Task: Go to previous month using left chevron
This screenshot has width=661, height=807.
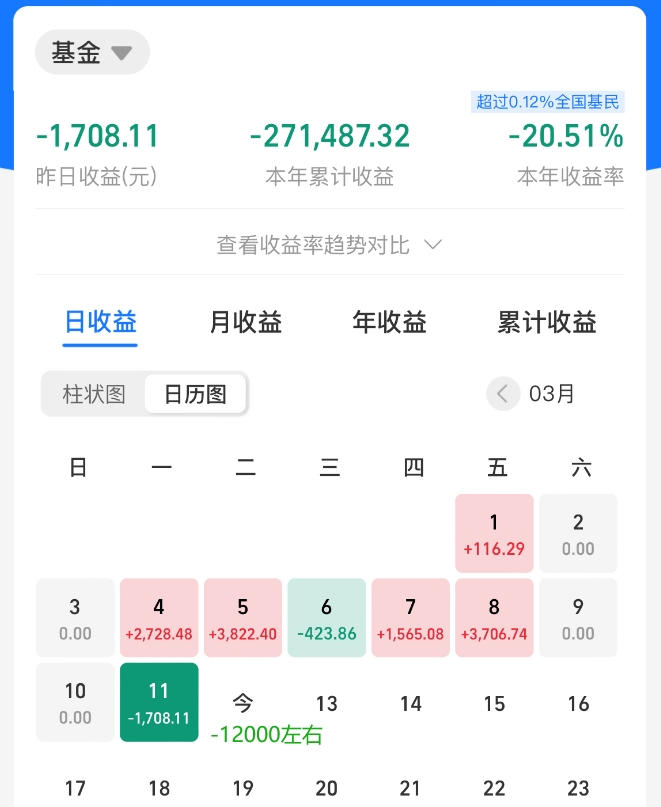Action: (x=503, y=394)
